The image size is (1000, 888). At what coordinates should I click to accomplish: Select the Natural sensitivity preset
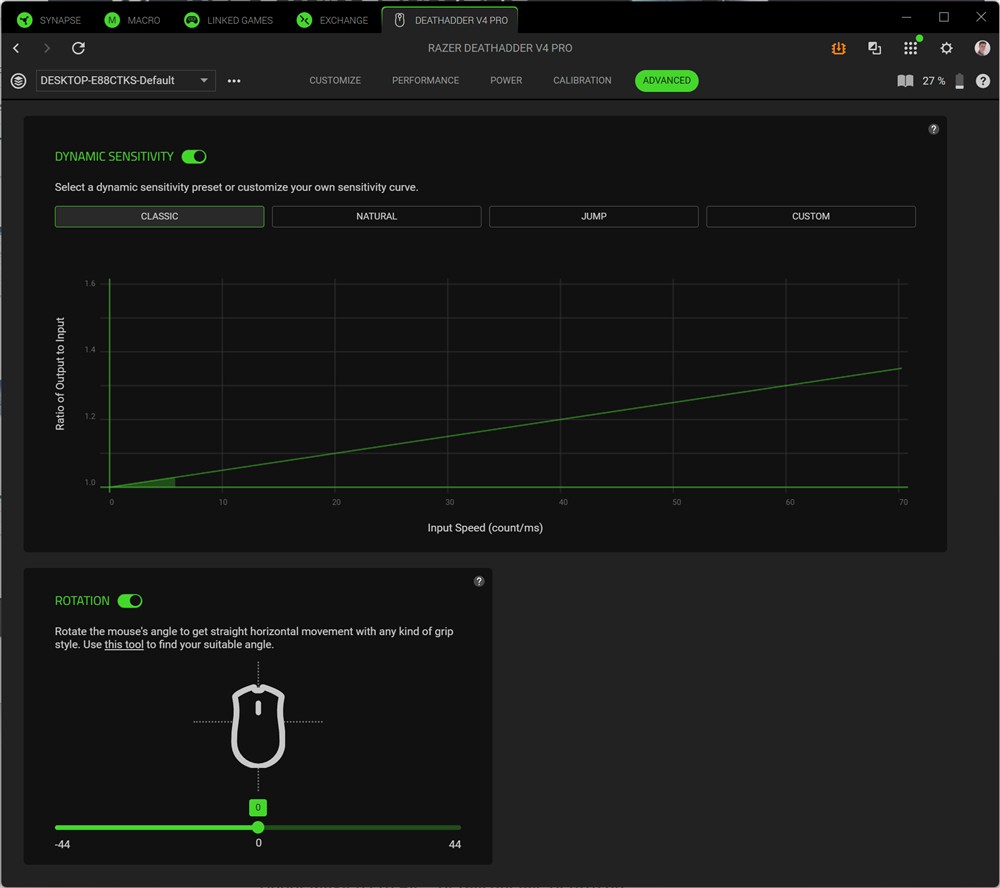376,216
